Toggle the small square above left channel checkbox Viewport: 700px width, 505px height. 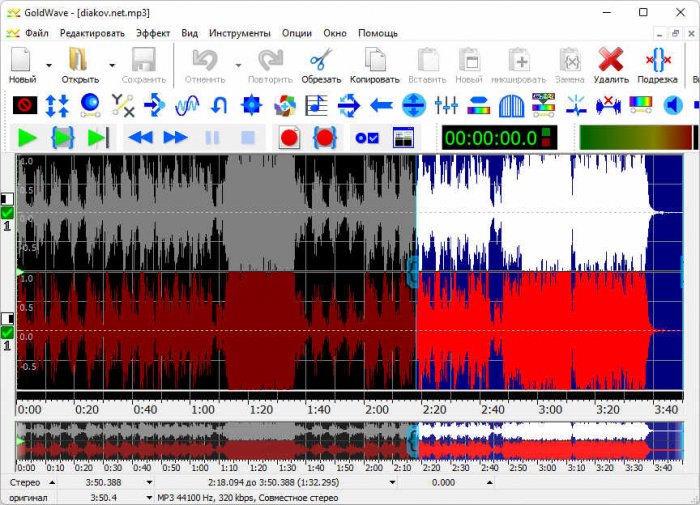click(x=8, y=199)
